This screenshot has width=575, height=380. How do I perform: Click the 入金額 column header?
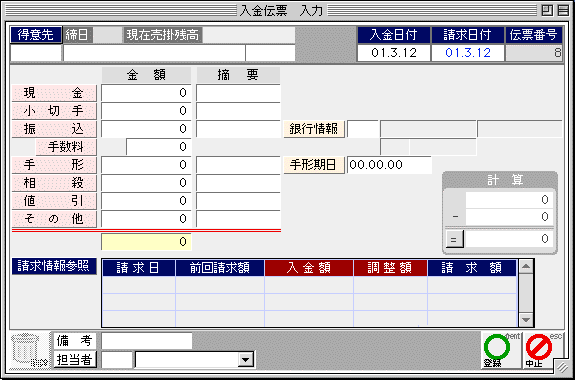click(309, 268)
